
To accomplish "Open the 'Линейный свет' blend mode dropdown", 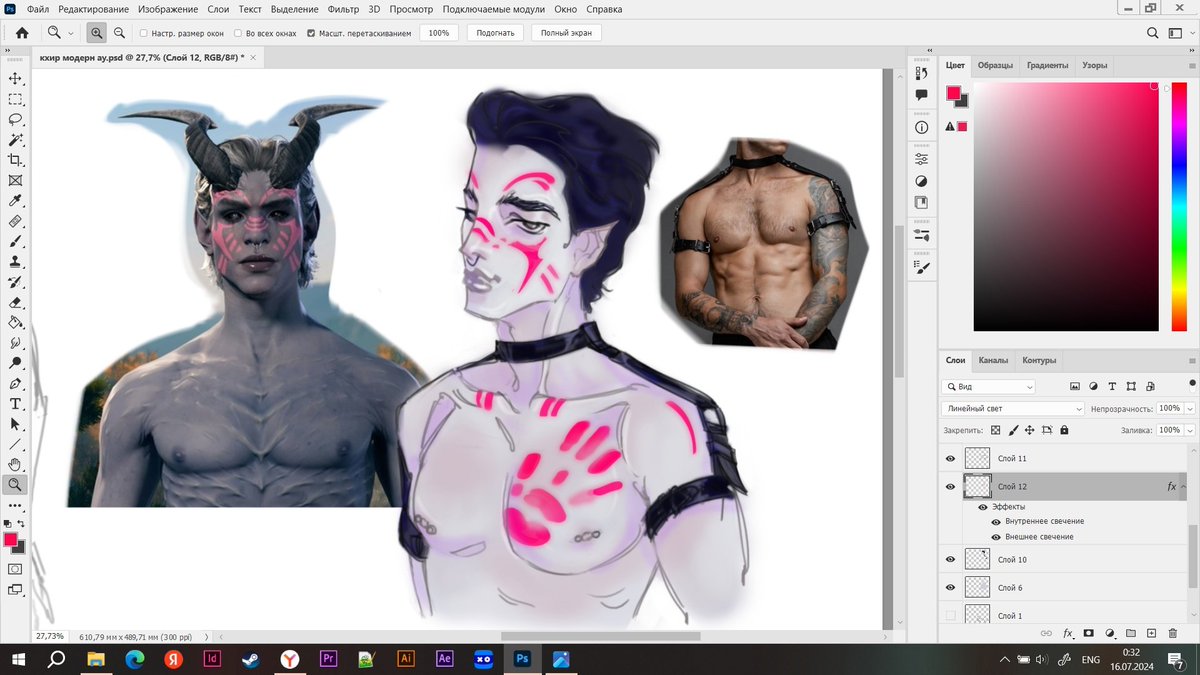I will pyautogui.click(x=1012, y=409).
